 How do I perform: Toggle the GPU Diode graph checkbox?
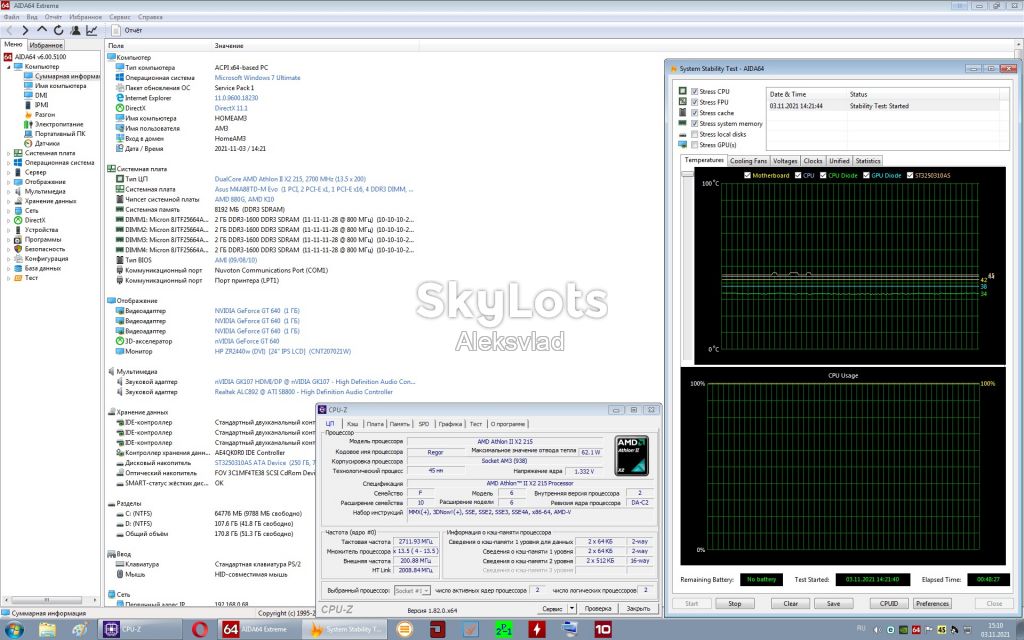[866, 175]
